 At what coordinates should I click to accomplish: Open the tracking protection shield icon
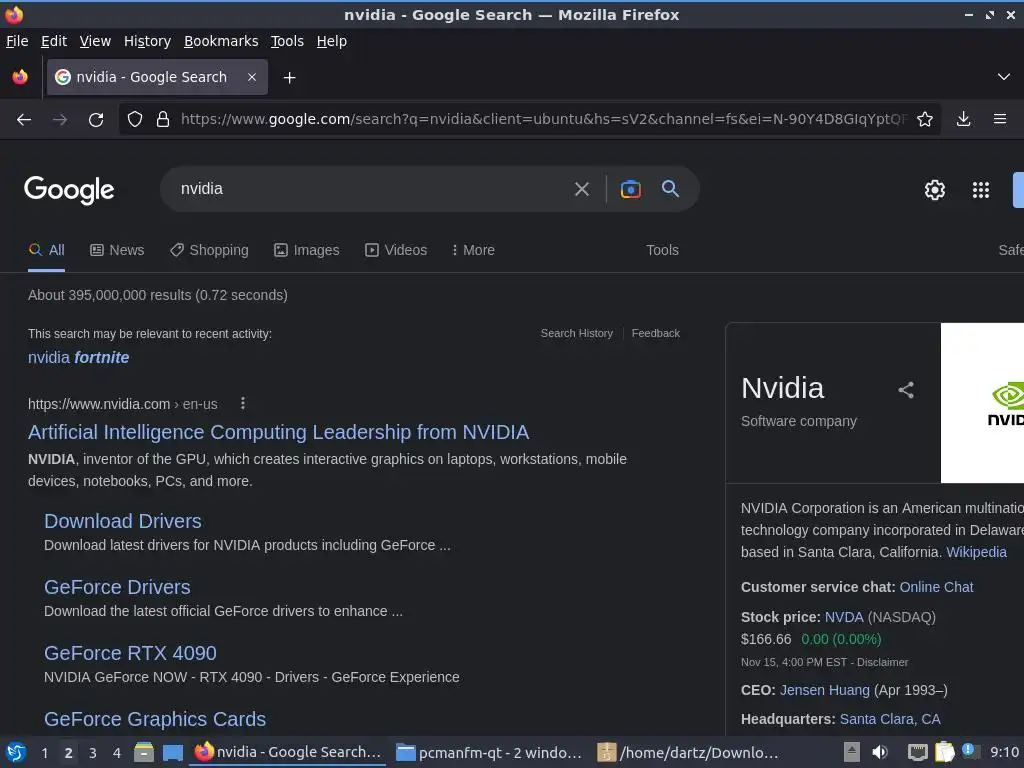135,120
